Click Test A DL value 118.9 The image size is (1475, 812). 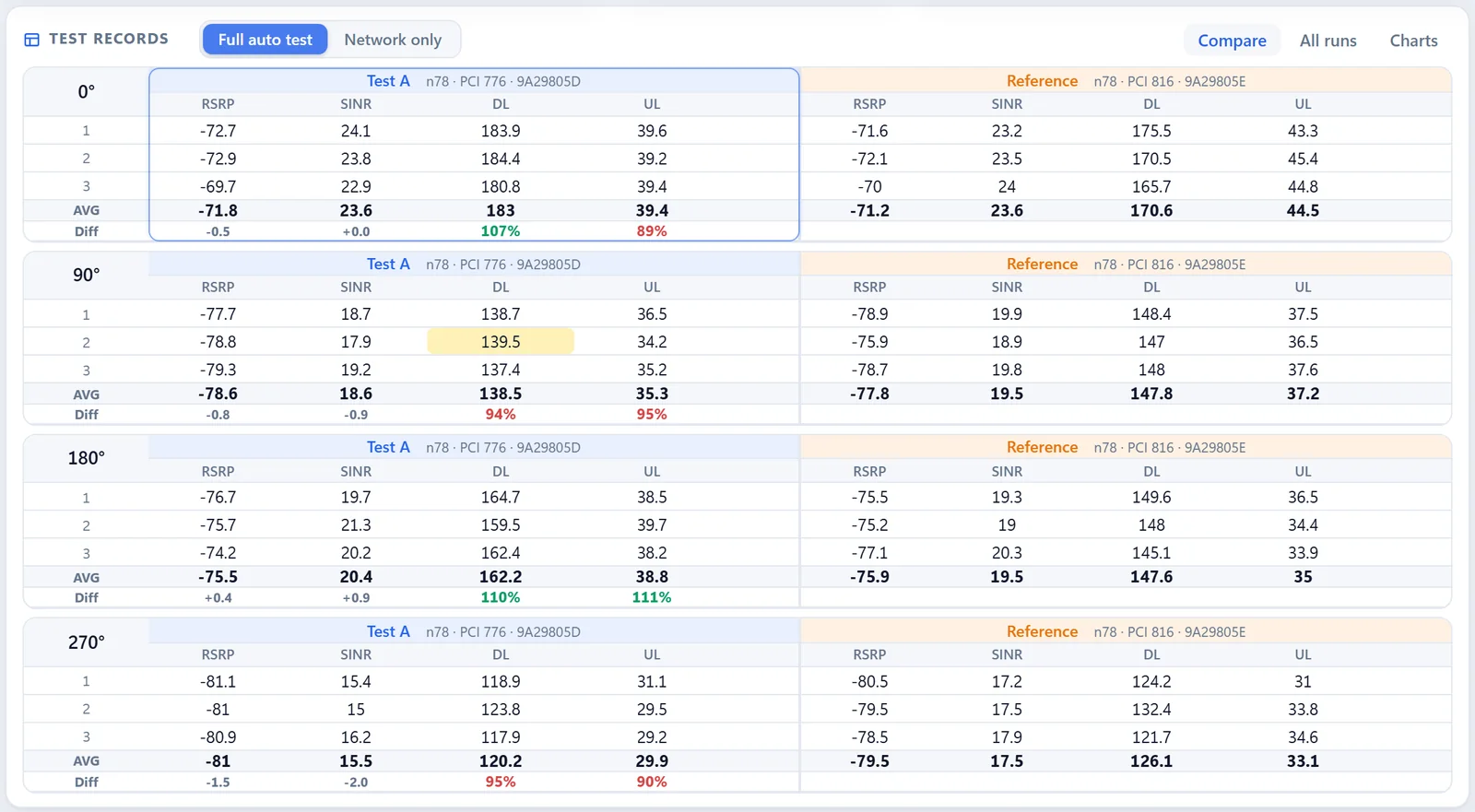(501, 682)
